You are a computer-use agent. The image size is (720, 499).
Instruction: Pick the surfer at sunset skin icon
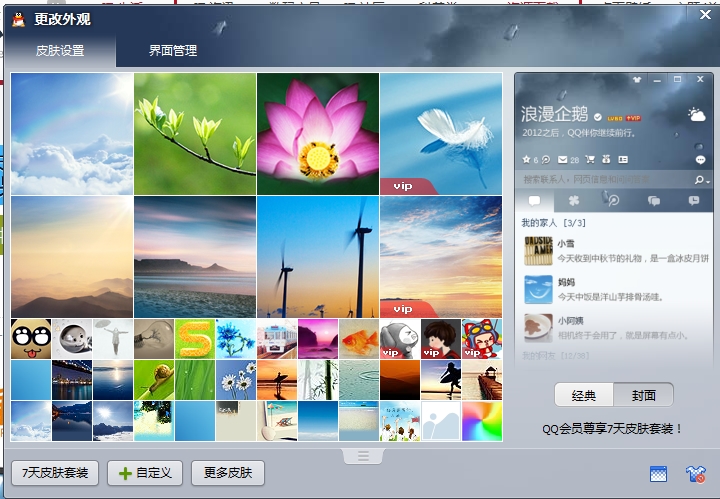(277, 380)
